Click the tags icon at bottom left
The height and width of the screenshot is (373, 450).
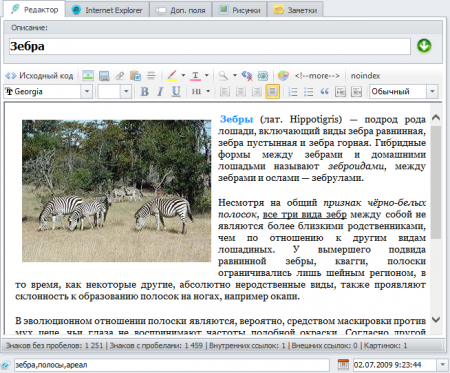tap(6, 364)
